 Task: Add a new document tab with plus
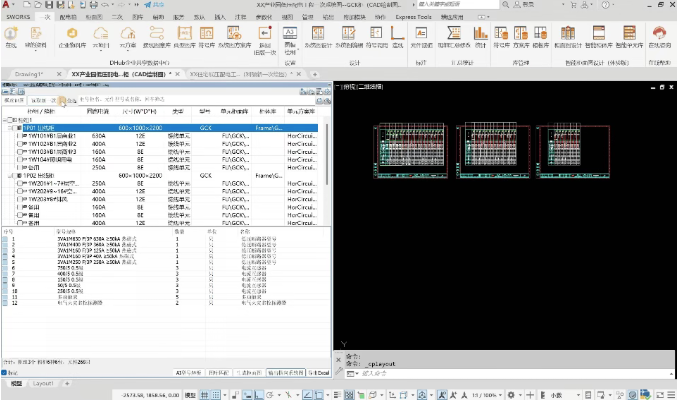(x=315, y=74)
